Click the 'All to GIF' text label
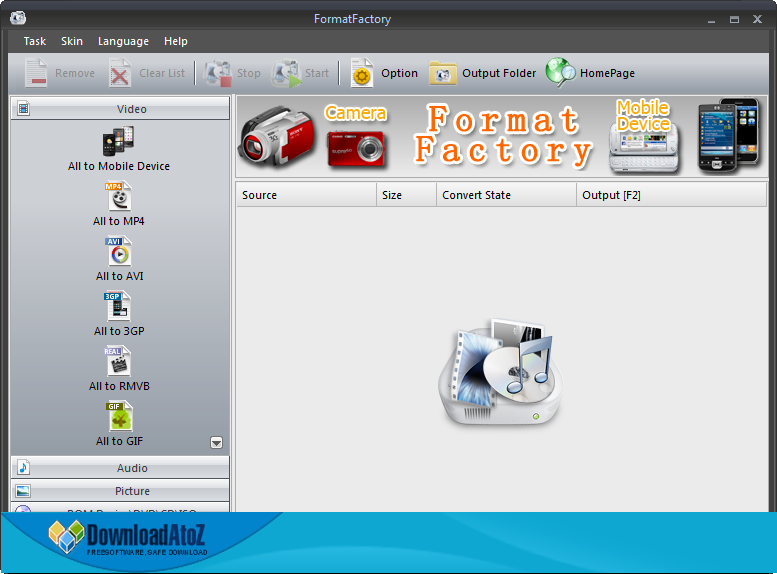Screen dimensions: 777x574 (x=119, y=441)
